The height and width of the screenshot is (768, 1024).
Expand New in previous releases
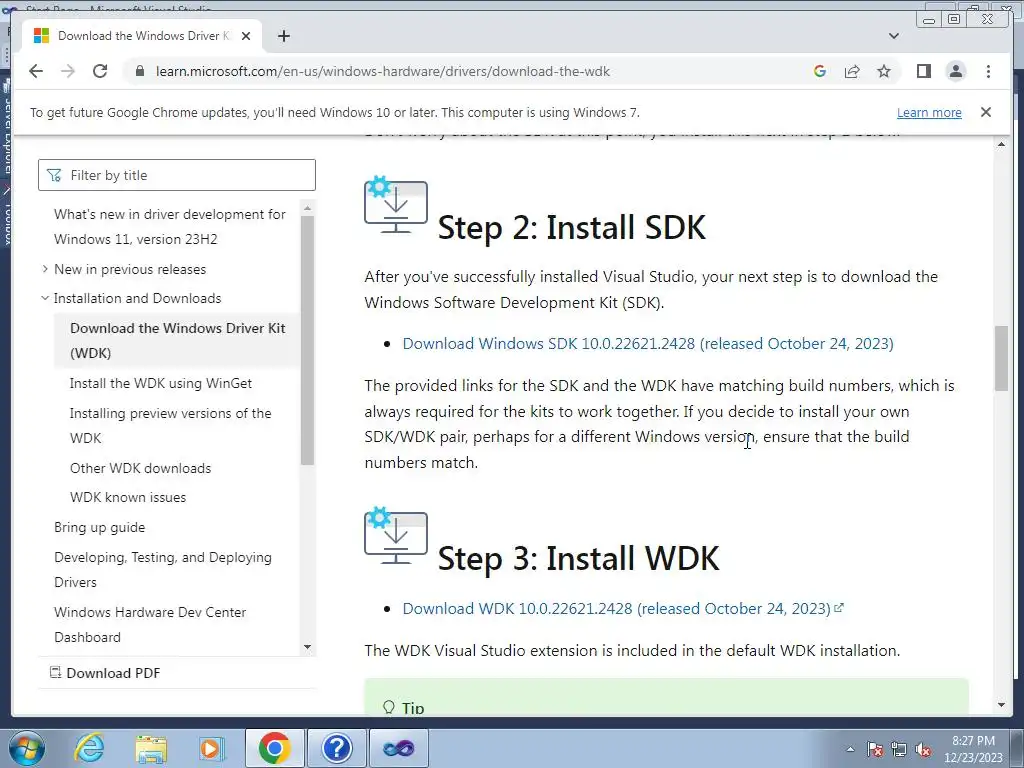click(45, 269)
